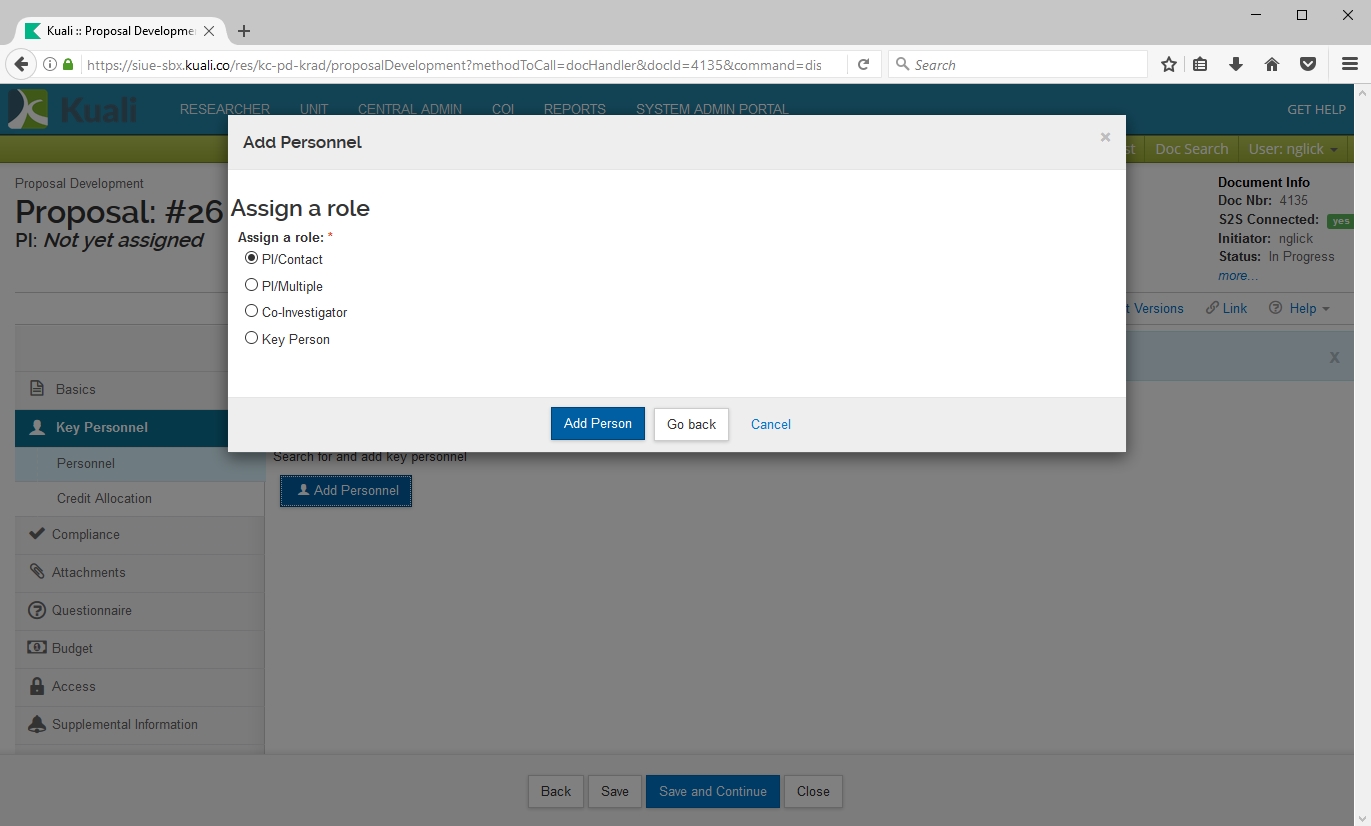This screenshot has height=826, width=1371.
Task: Open the CENTRAL ADMIN menu
Action: 409,109
